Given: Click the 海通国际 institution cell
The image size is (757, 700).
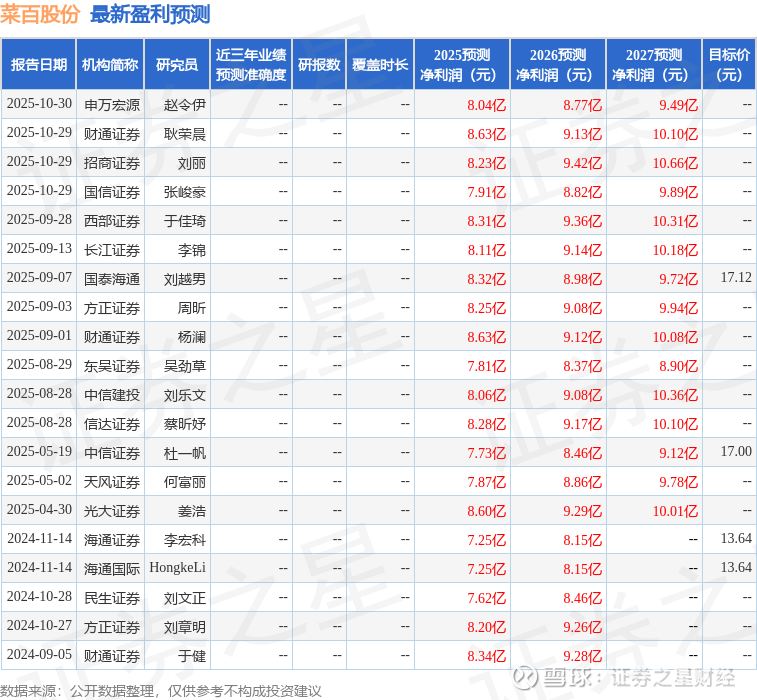Looking at the screenshot, I should click(112, 568).
